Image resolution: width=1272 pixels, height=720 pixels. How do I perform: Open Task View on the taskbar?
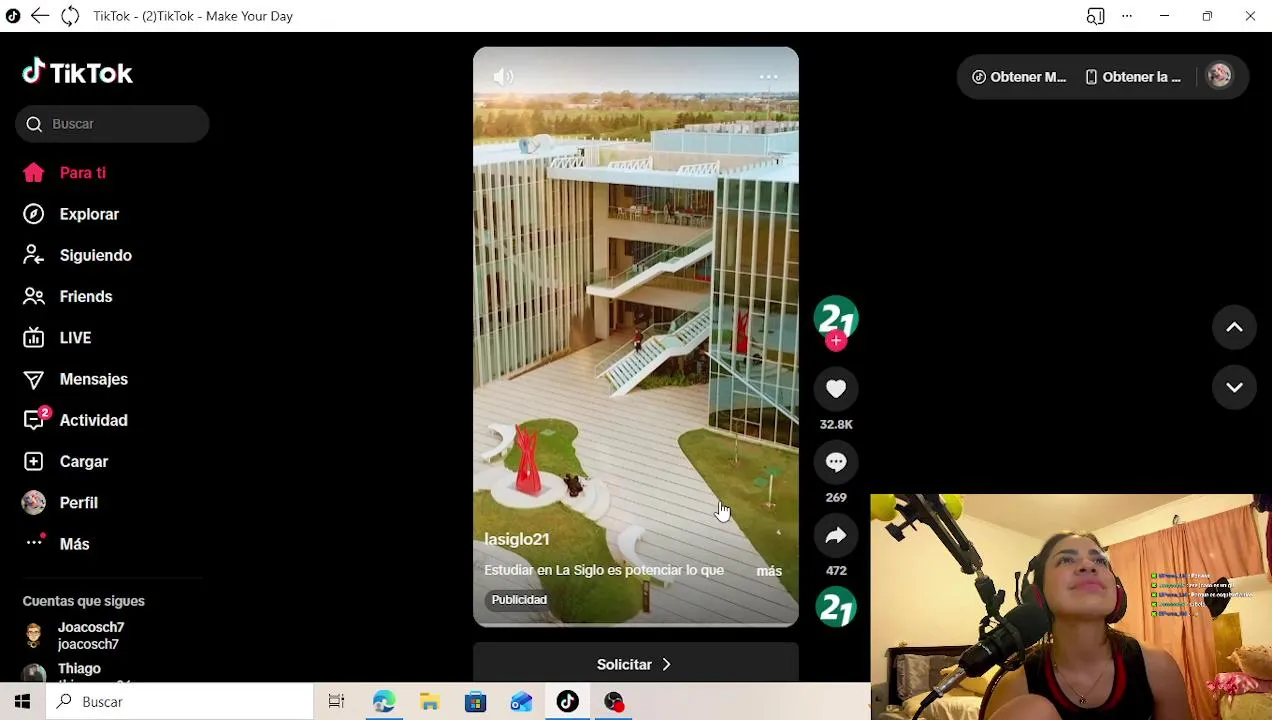click(x=336, y=702)
